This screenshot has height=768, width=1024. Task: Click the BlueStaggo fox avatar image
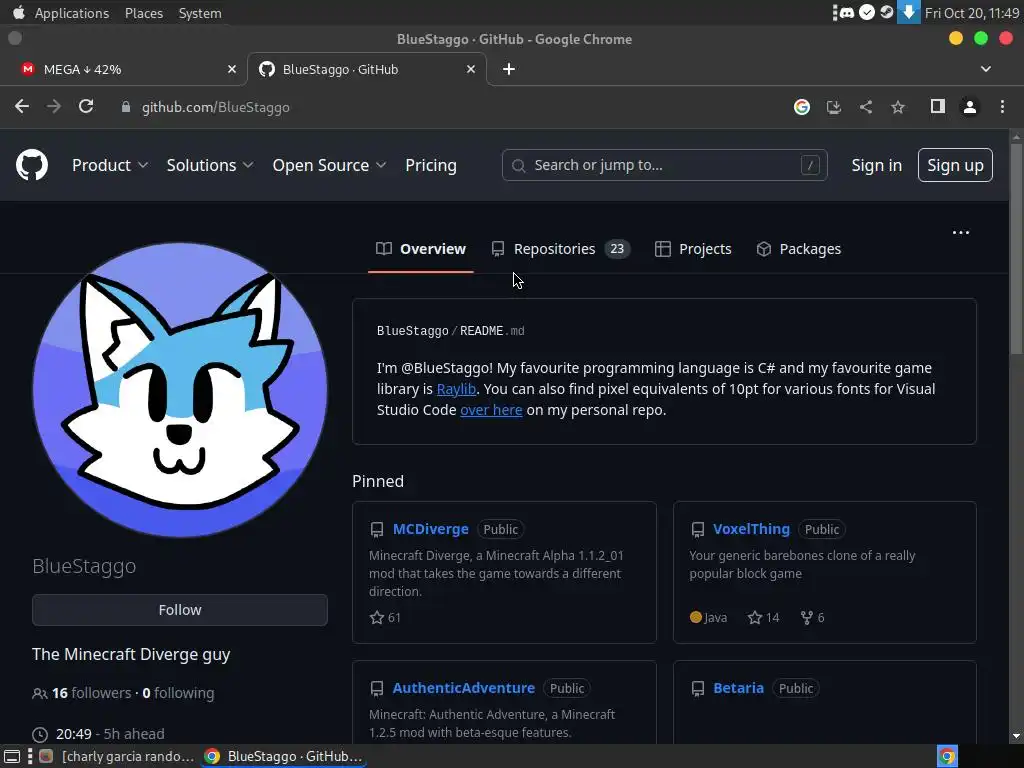click(180, 390)
